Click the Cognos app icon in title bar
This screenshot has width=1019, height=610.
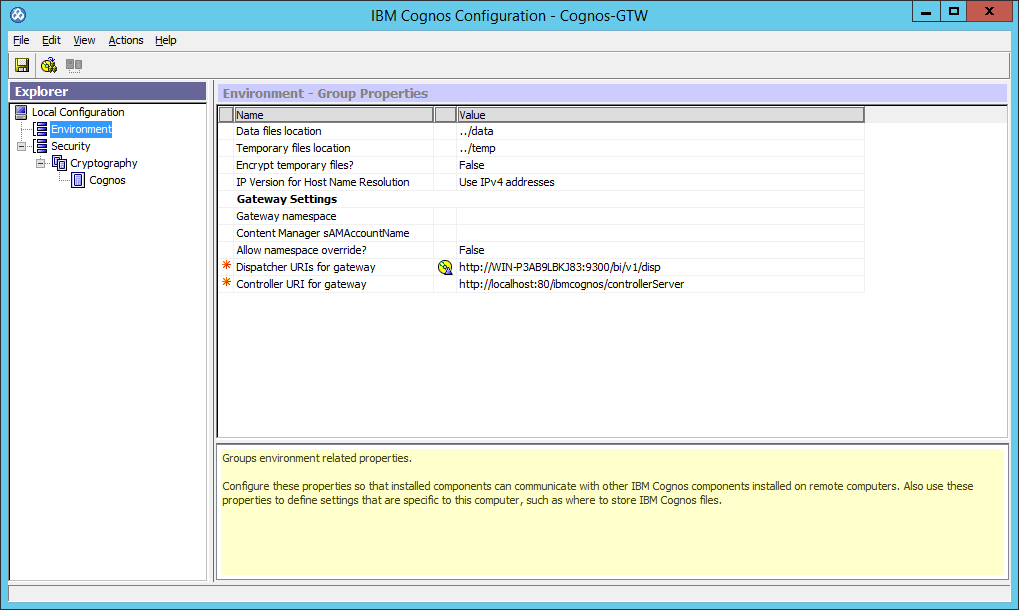(x=18, y=14)
